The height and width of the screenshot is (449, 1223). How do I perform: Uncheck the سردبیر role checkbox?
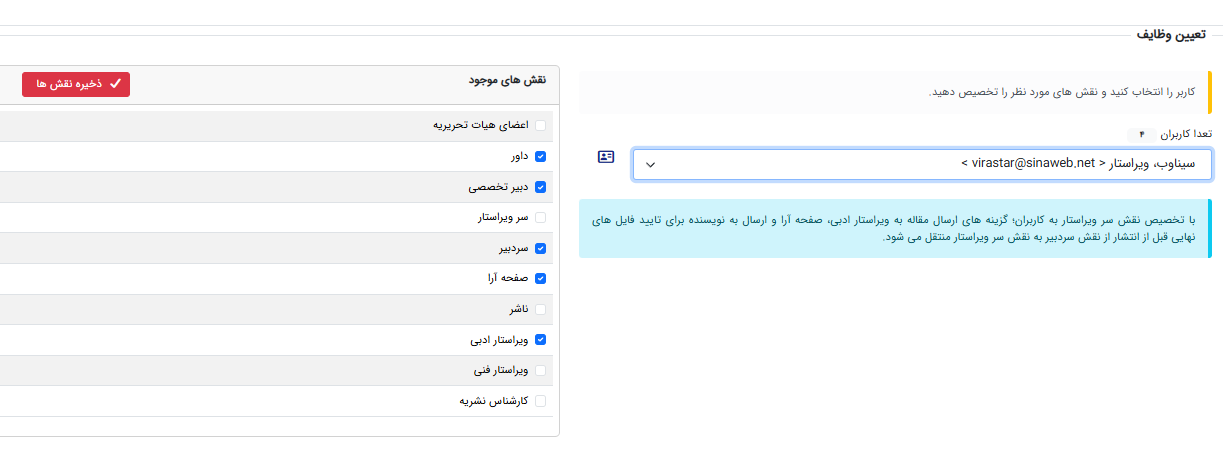(541, 248)
